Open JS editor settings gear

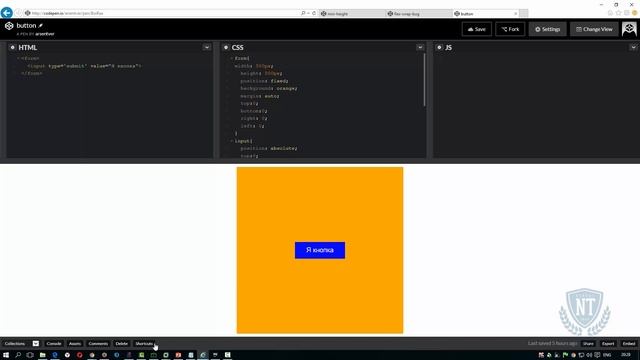pyautogui.click(x=439, y=47)
